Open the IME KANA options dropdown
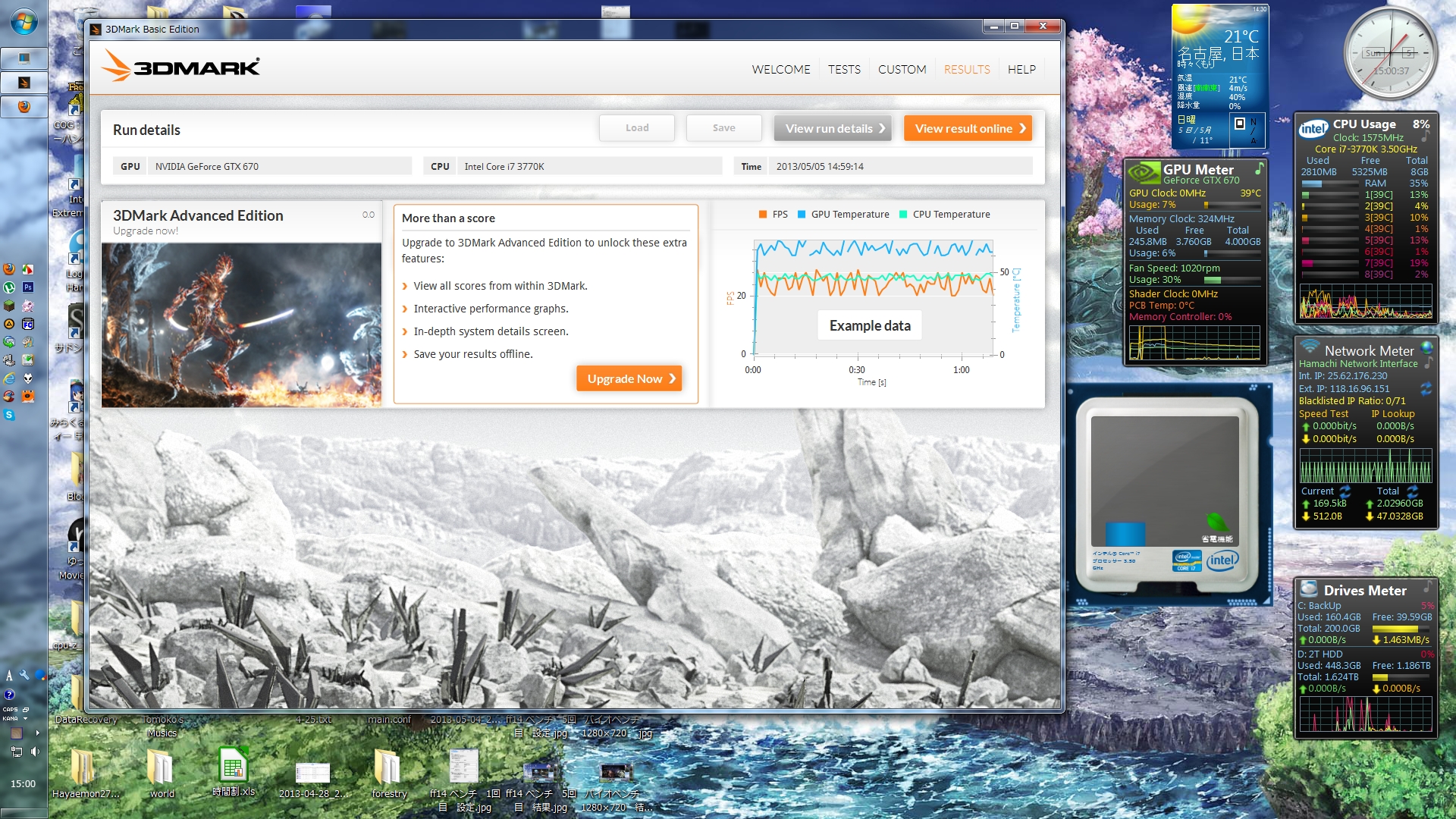Viewport: 1456px width, 819px height. [25, 718]
